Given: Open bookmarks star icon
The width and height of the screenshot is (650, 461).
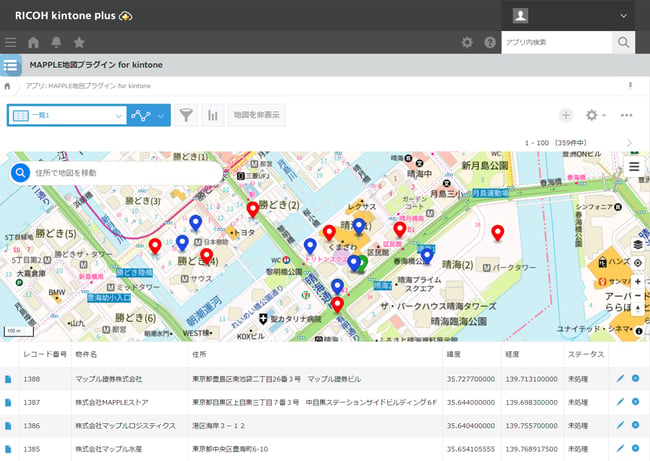Looking at the screenshot, I should tap(79, 42).
